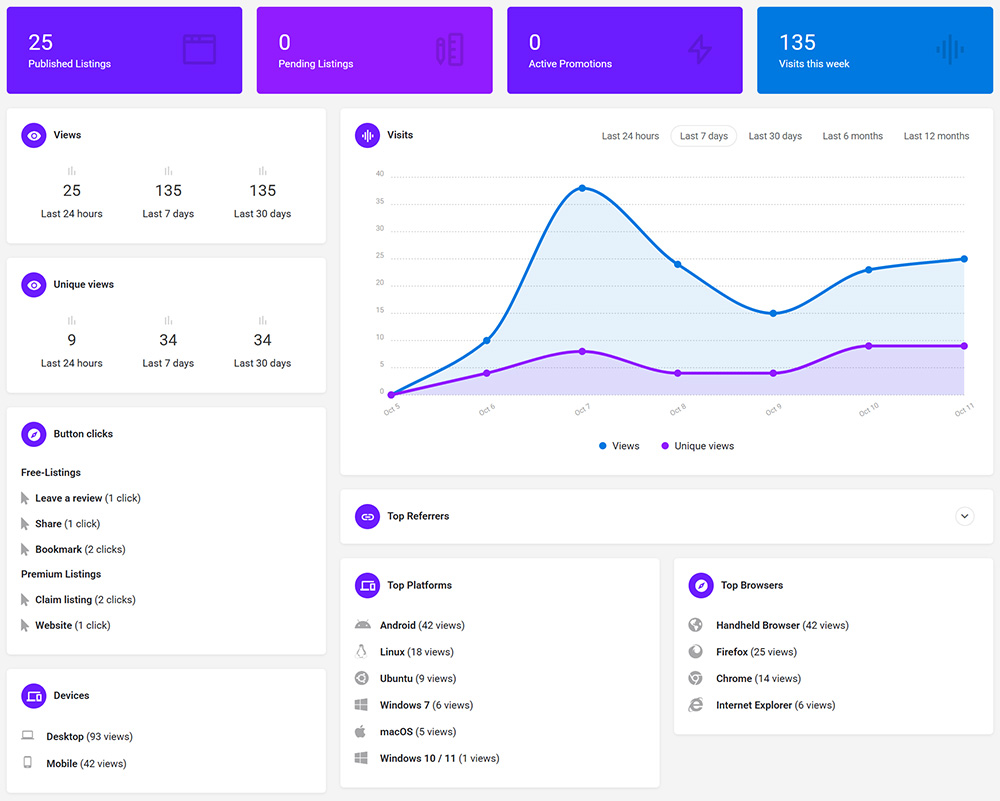
Task: Select the Last 12 months range
Action: (936, 136)
